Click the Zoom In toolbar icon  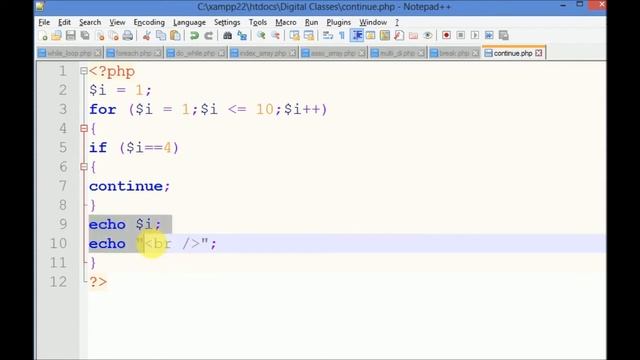[261, 36]
